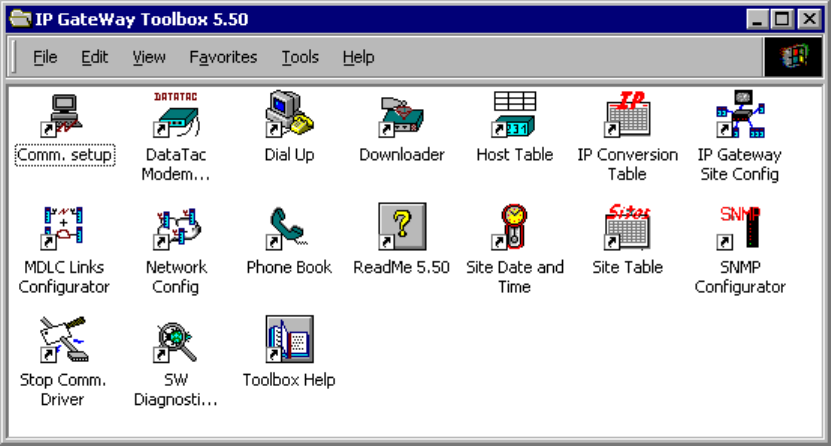Select the ReadMe 5.50 question mark icon
This screenshot has height=446, width=831.
(402, 226)
